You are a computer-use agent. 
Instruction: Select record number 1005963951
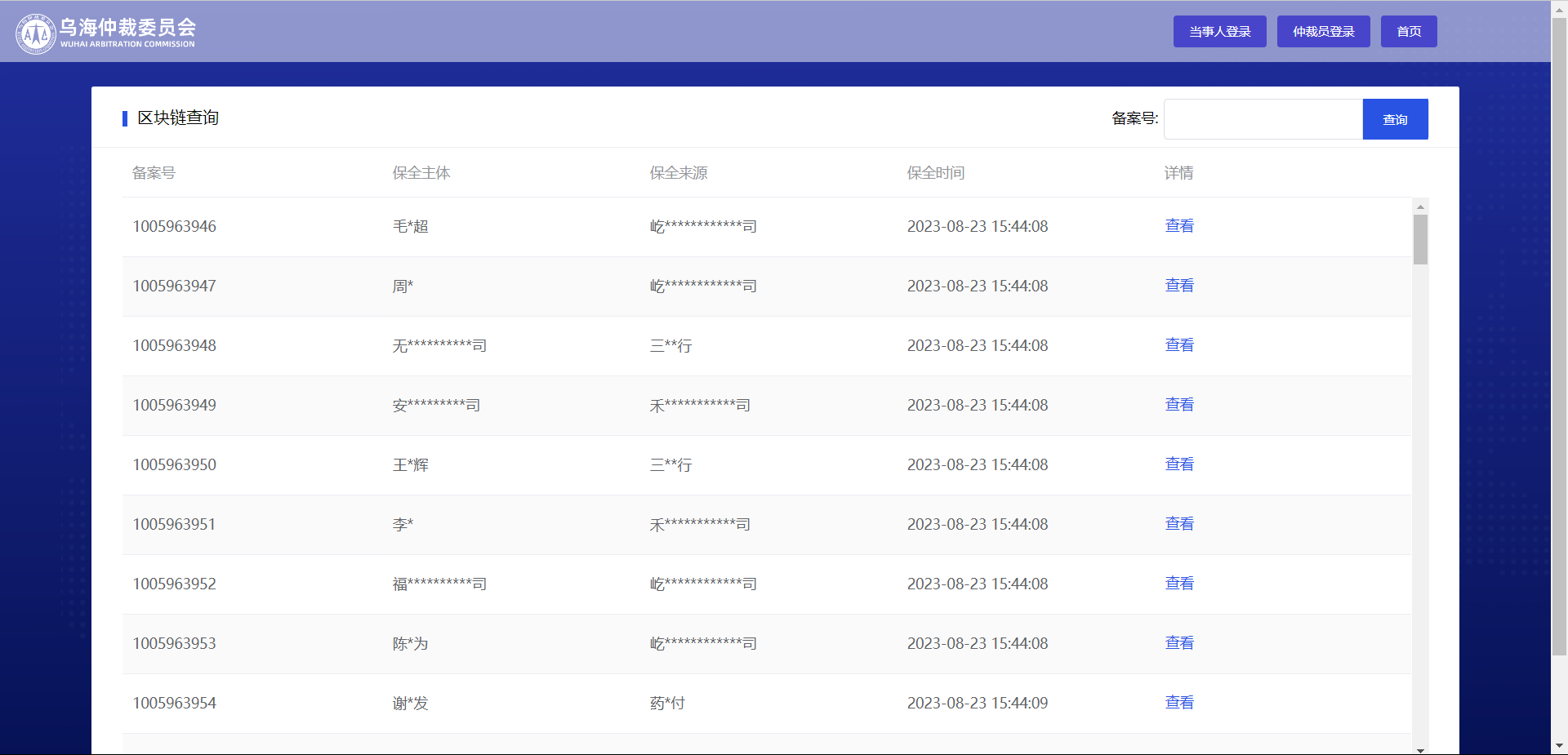point(175,524)
